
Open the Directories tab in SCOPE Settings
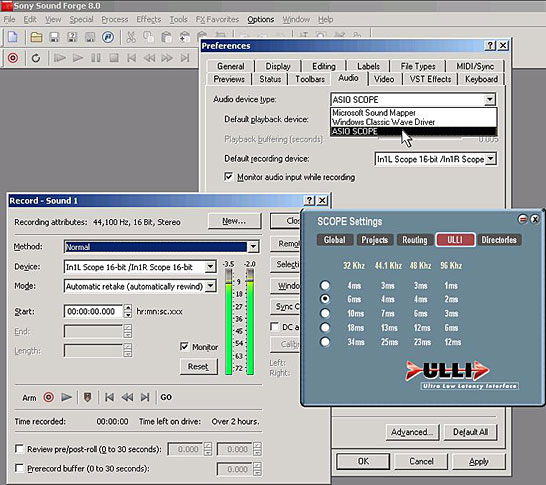499,240
